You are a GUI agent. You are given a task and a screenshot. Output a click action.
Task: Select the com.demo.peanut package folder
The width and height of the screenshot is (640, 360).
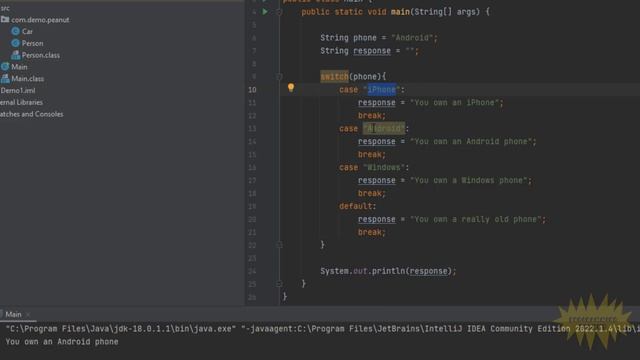click(x=40, y=20)
